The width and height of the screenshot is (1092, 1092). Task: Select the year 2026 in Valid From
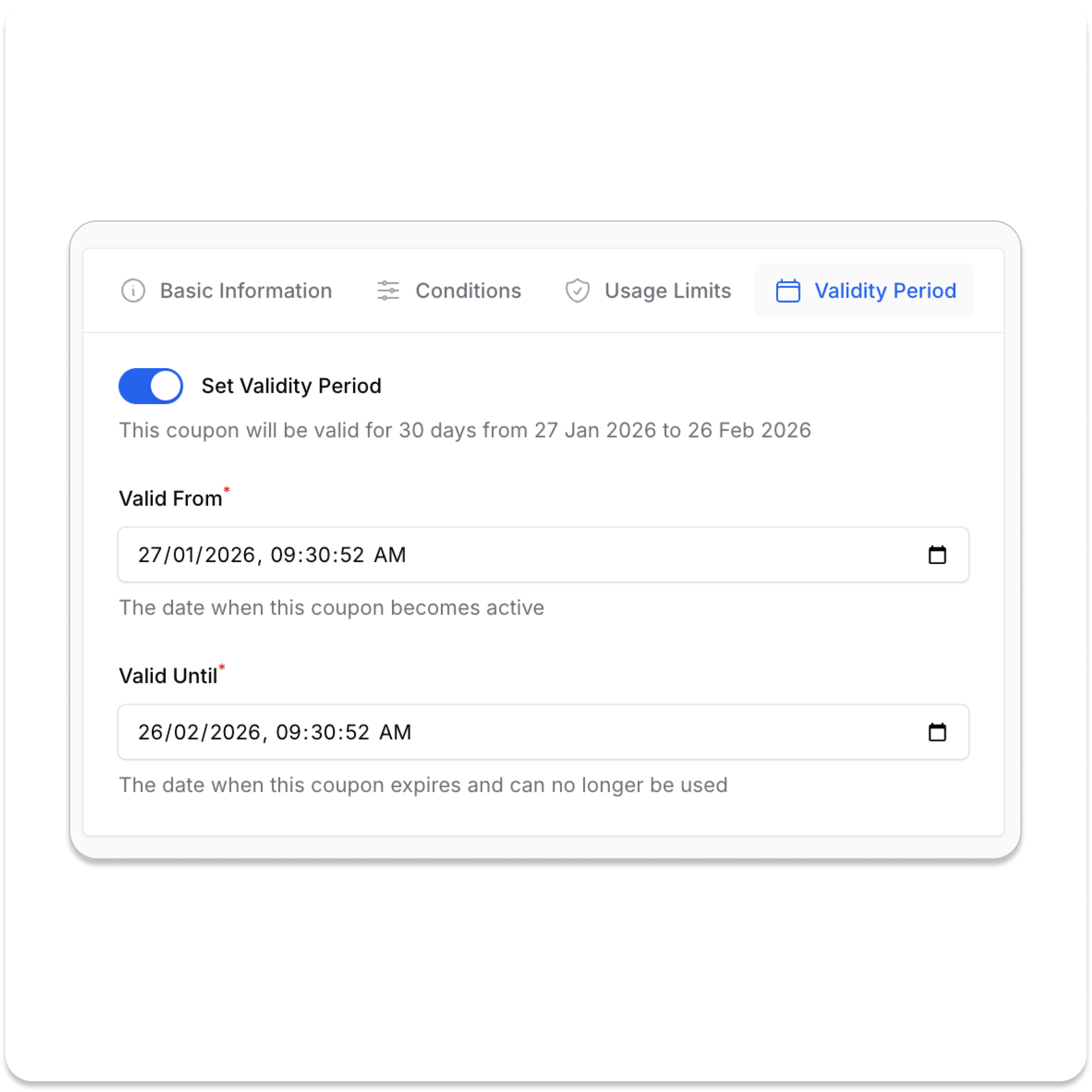(229, 555)
